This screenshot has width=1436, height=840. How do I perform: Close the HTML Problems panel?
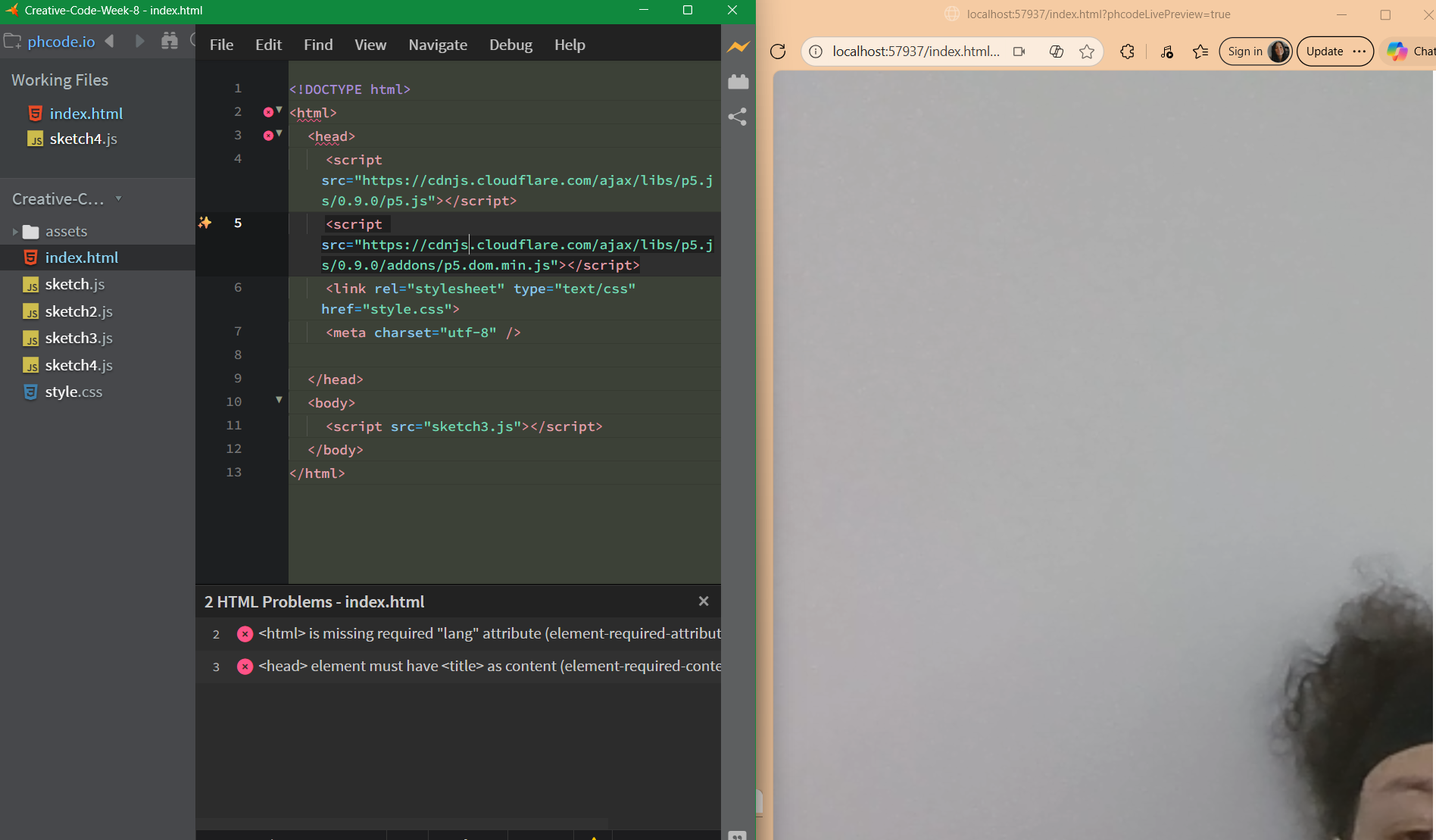pyautogui.click(x=704, y=601)
